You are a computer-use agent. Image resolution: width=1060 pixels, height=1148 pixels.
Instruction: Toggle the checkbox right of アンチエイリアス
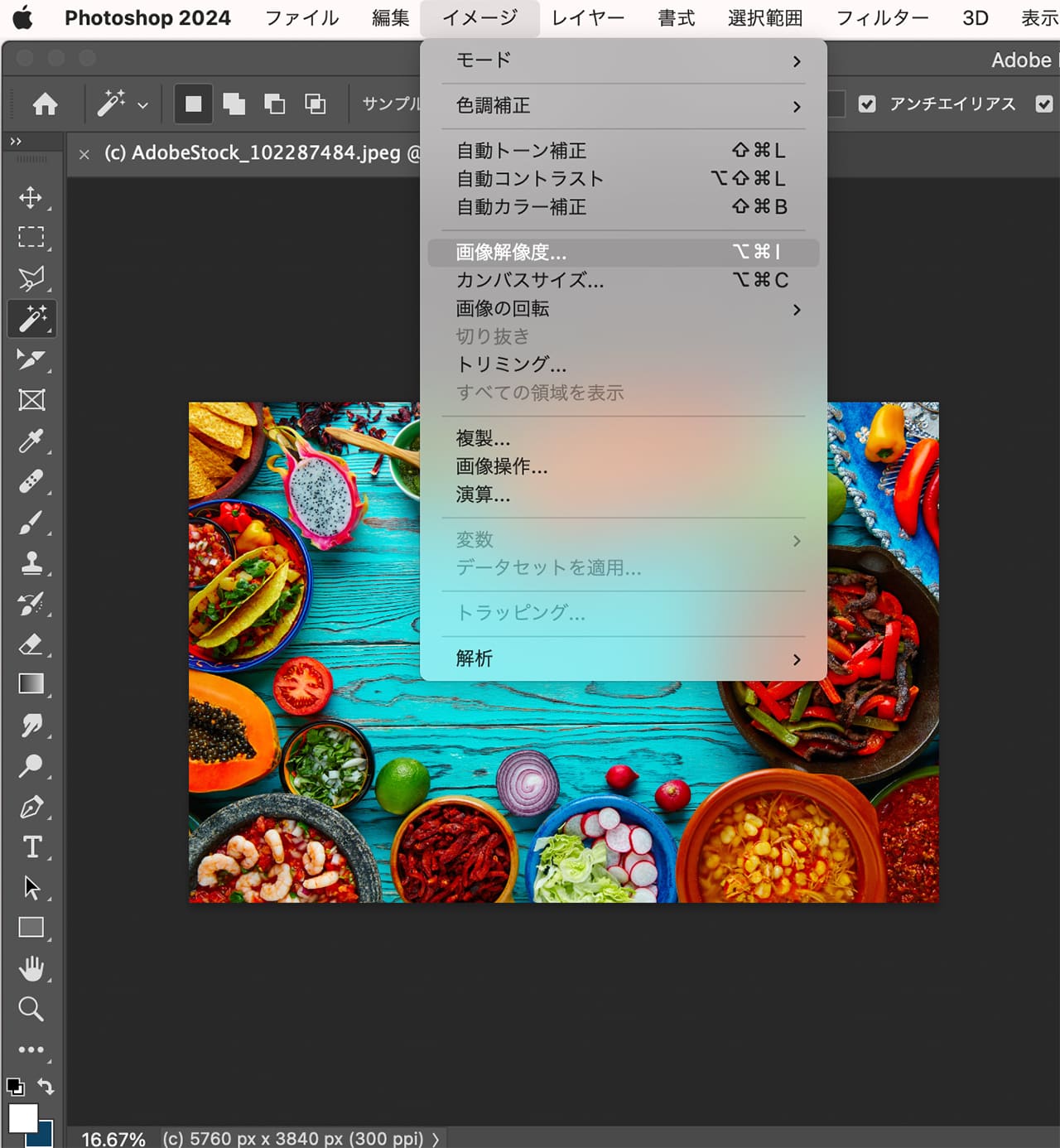[x=1043, y=104]
